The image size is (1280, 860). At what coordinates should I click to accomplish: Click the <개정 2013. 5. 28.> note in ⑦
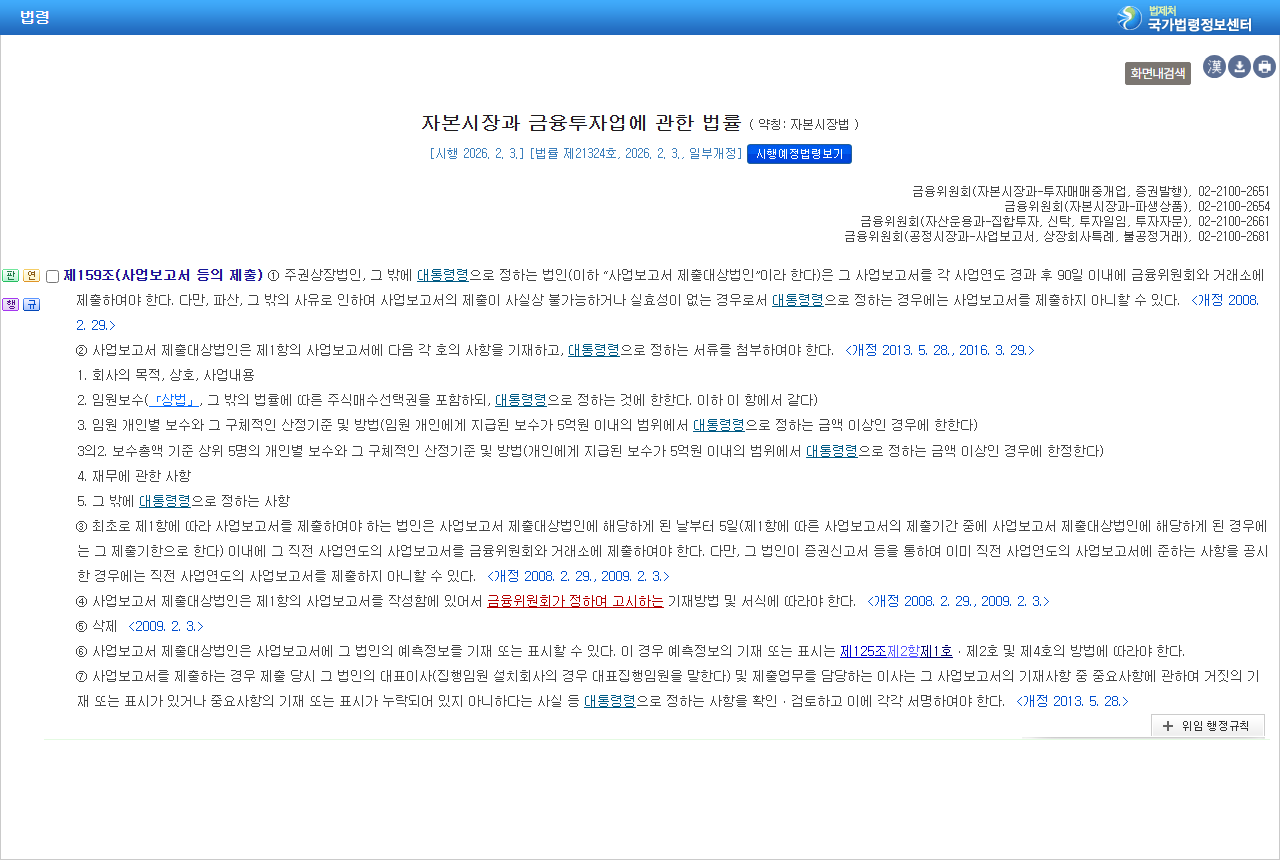point(1072,700)
